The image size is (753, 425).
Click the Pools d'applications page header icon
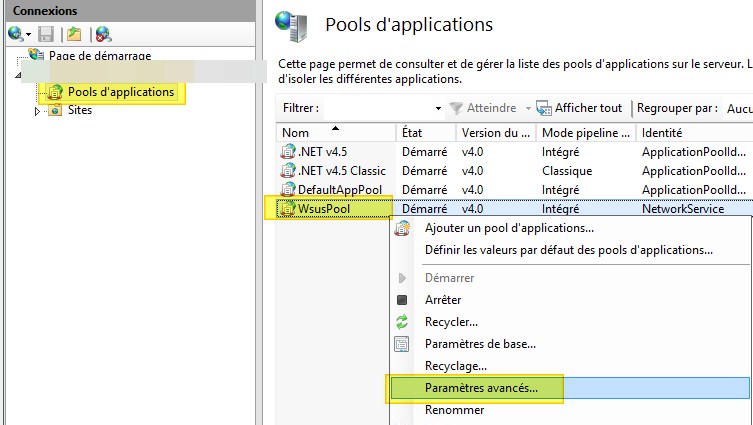point(291,26)
